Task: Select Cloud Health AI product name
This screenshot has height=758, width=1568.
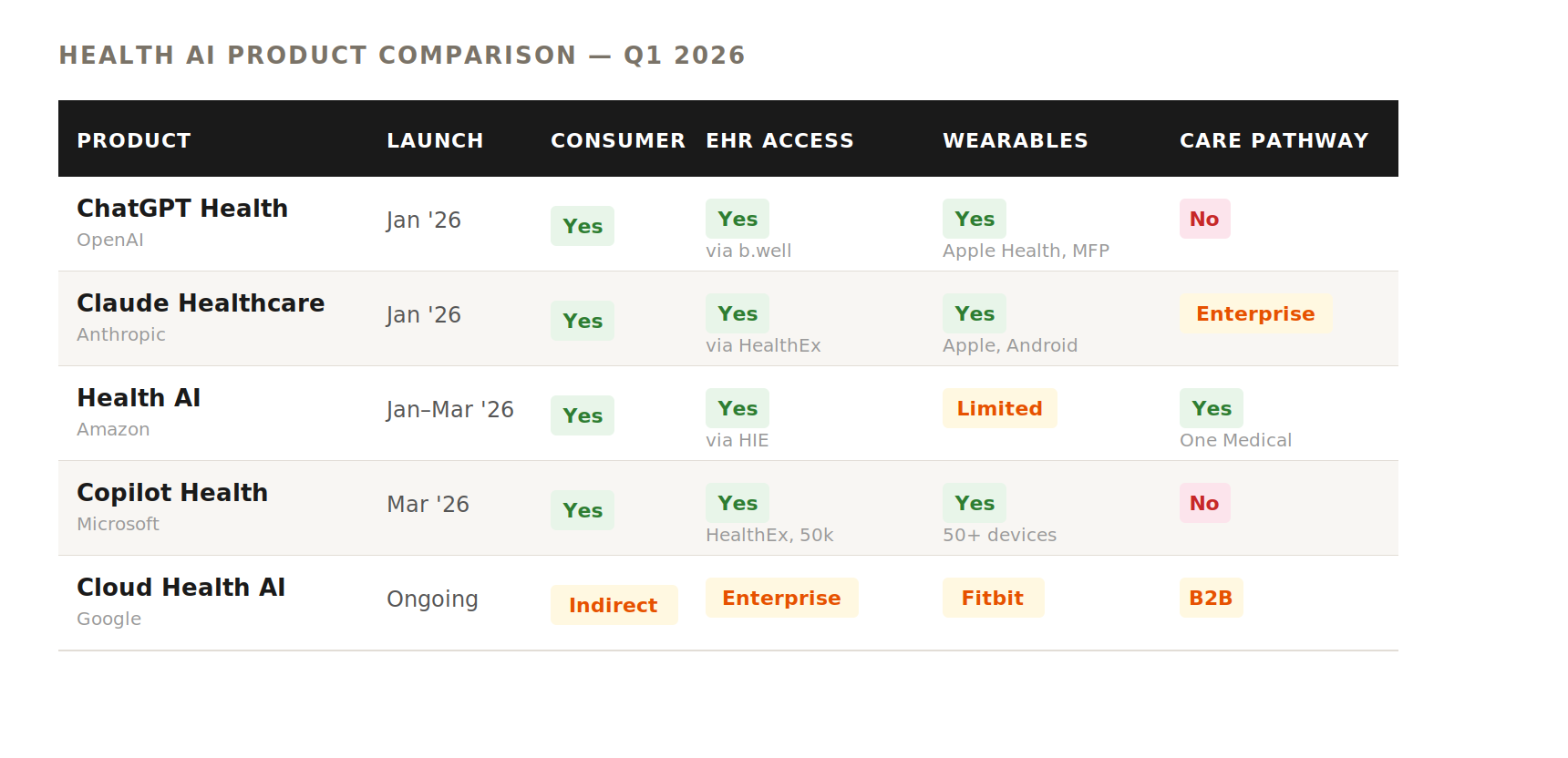Action: [x=181, y=588]
